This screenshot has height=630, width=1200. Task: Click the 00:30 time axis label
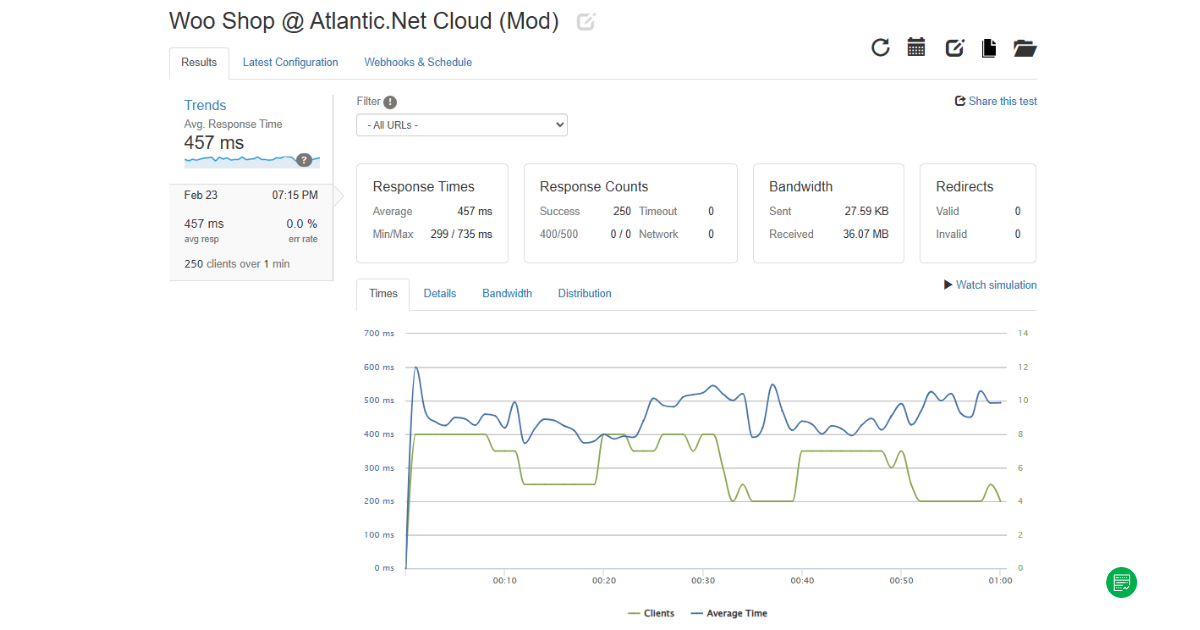coord(703,581)
